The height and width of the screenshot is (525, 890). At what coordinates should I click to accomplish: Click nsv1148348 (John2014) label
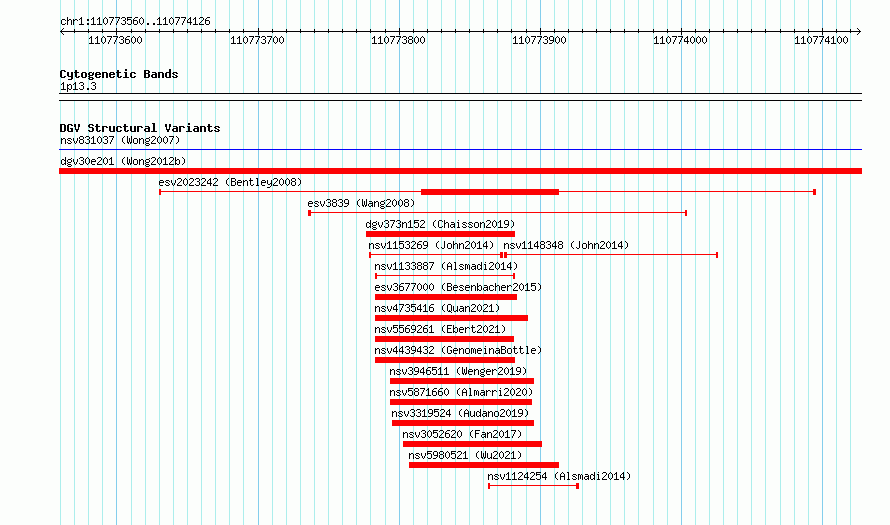pyautogui.click(x=566, y=245)
